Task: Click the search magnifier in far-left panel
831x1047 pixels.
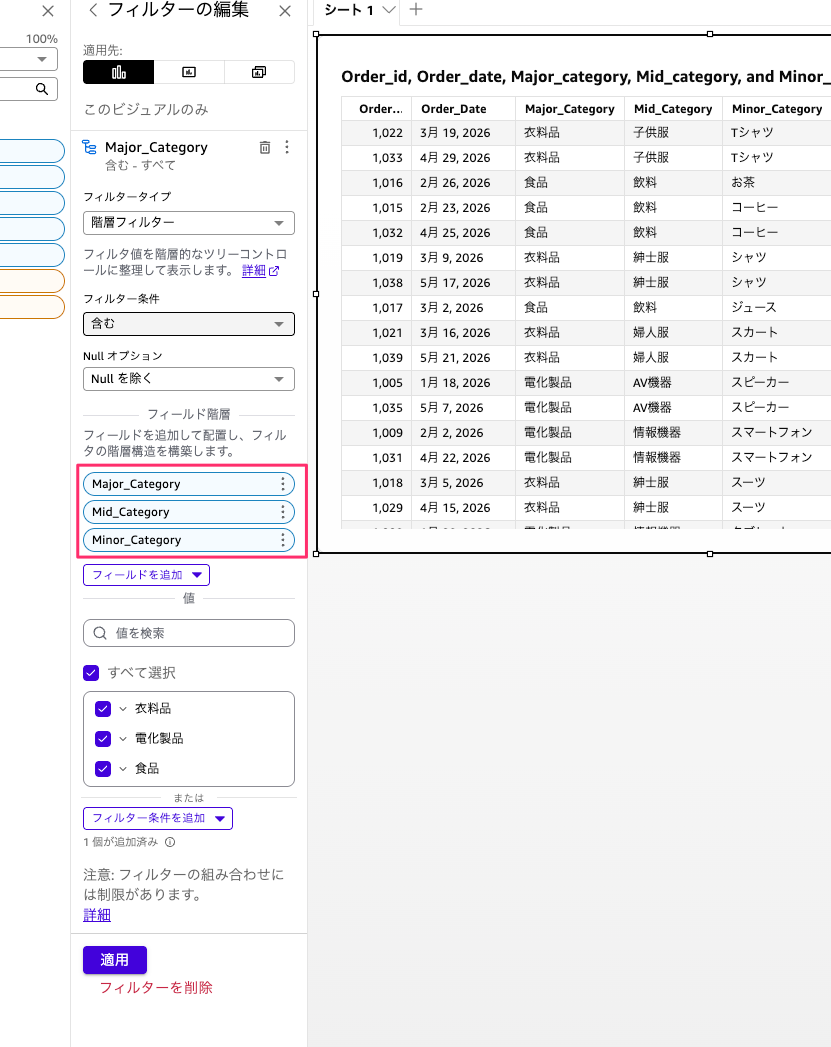Action: 41,89
